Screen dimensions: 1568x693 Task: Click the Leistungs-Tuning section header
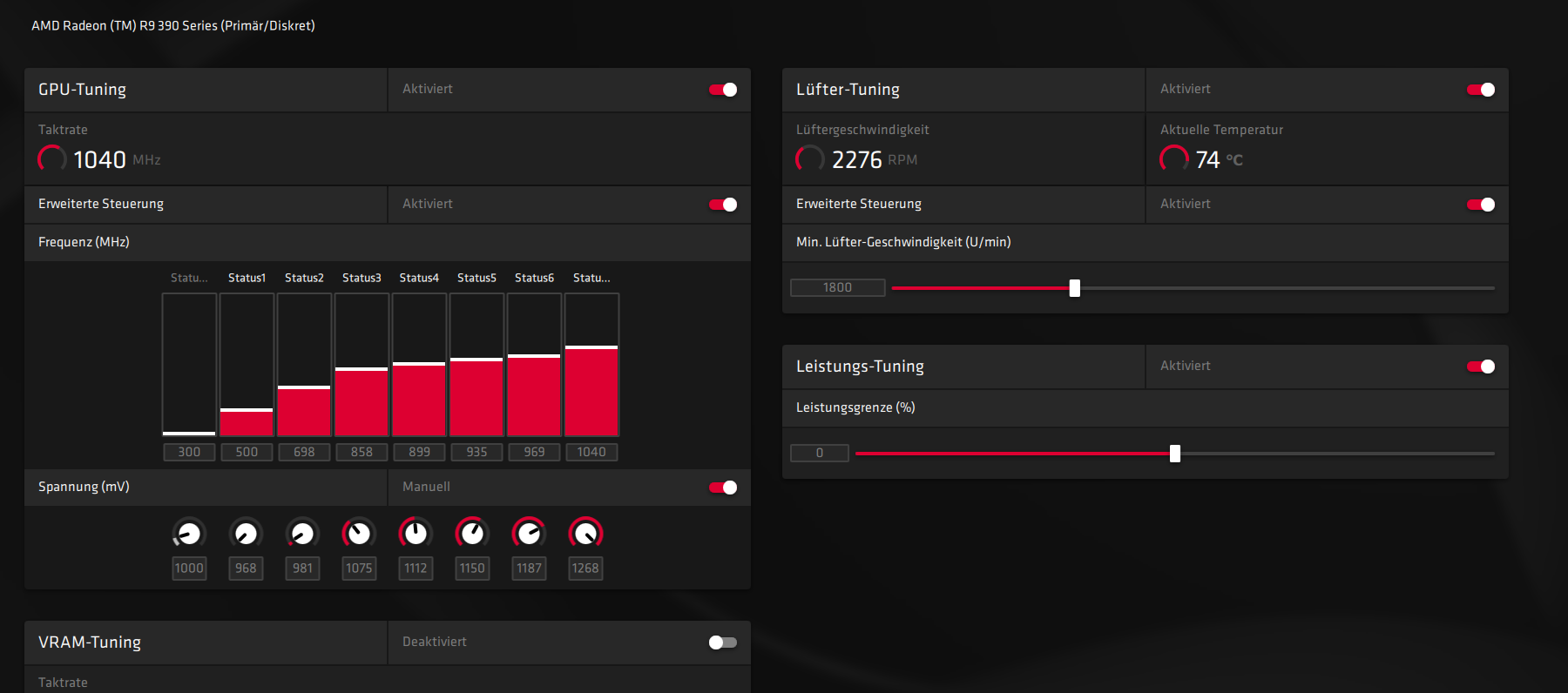pyautogui.click(x=861, y=367)
